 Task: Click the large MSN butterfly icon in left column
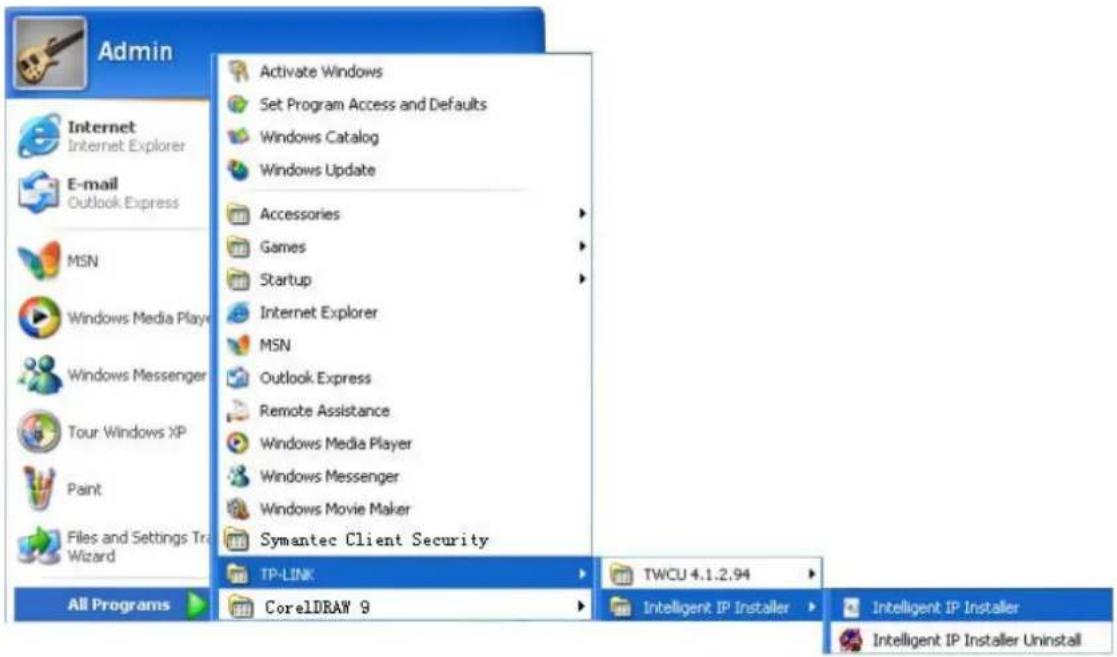click(39, 261)
